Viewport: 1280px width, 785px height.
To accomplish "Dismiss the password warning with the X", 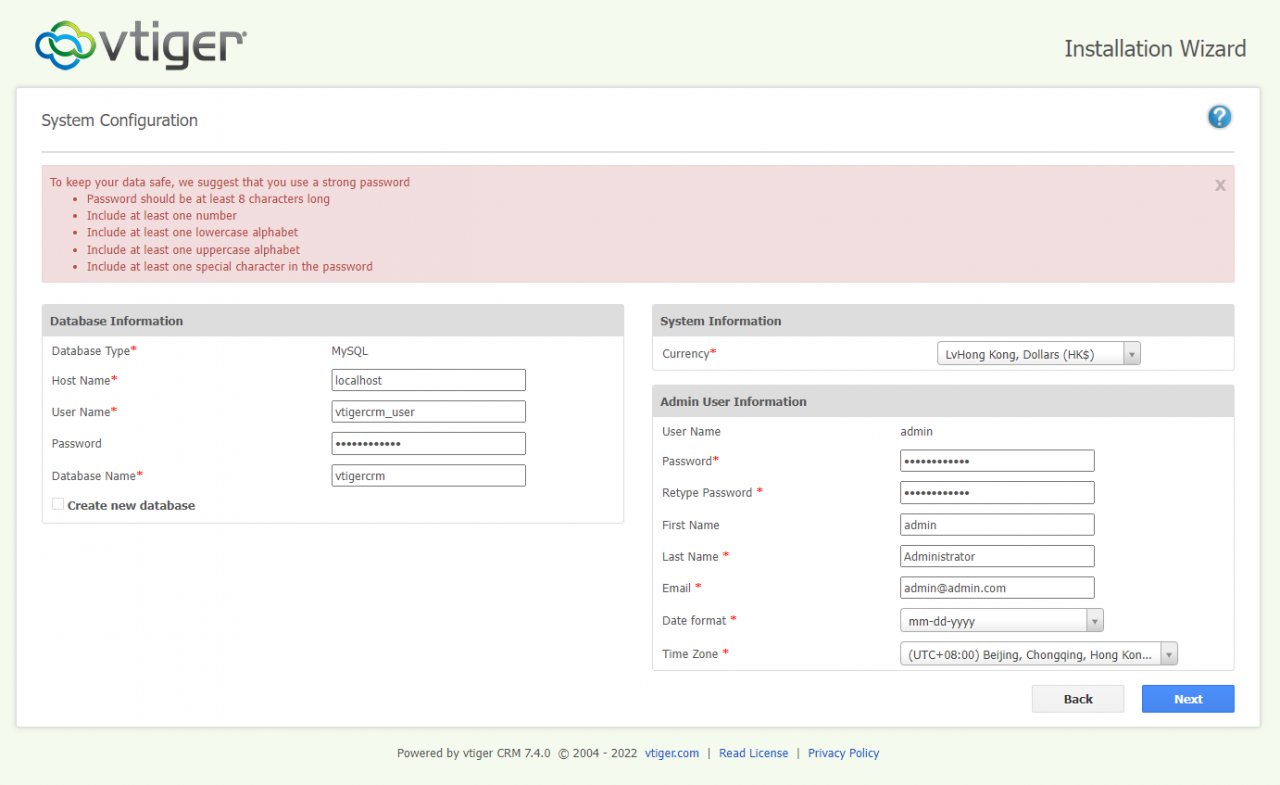I will 1220,185.
